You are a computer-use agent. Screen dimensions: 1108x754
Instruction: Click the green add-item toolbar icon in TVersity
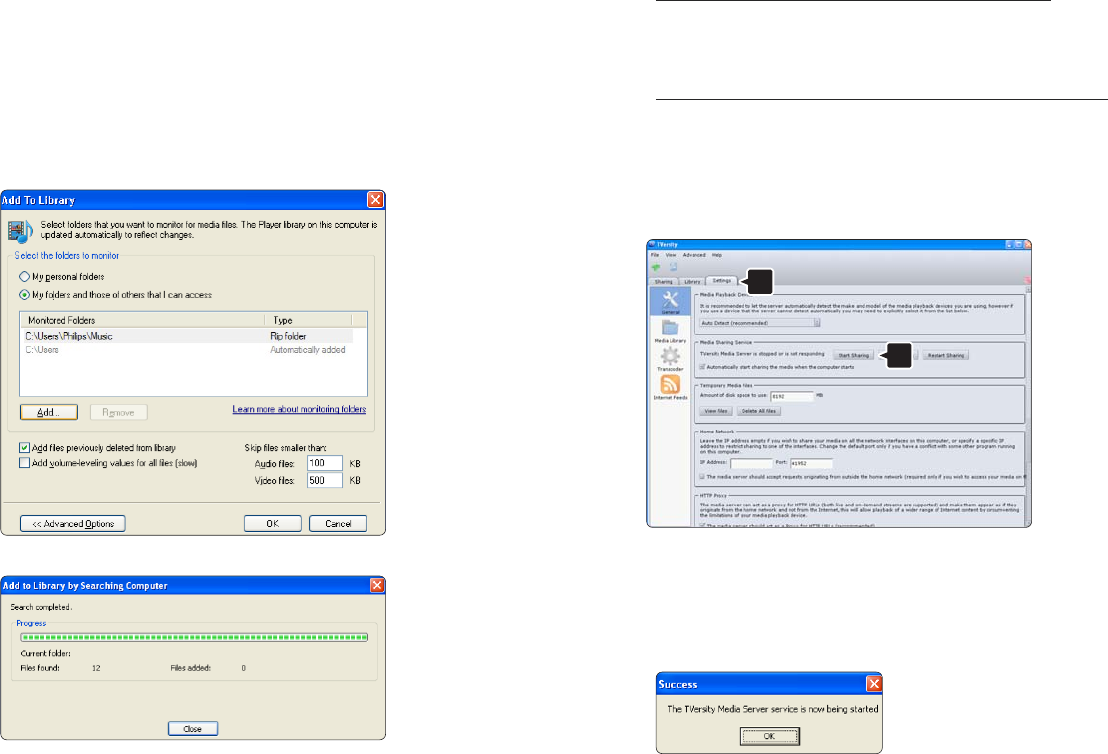point(656,267)
